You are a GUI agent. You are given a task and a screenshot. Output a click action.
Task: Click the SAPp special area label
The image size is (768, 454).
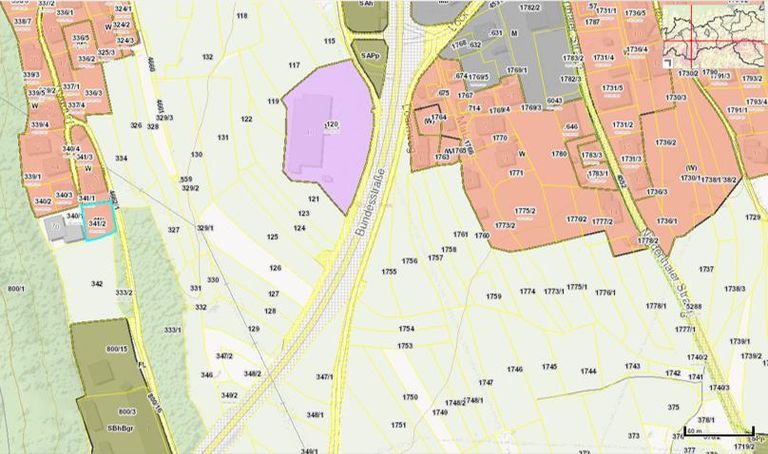pyautogui.click(x=370, y=57)
